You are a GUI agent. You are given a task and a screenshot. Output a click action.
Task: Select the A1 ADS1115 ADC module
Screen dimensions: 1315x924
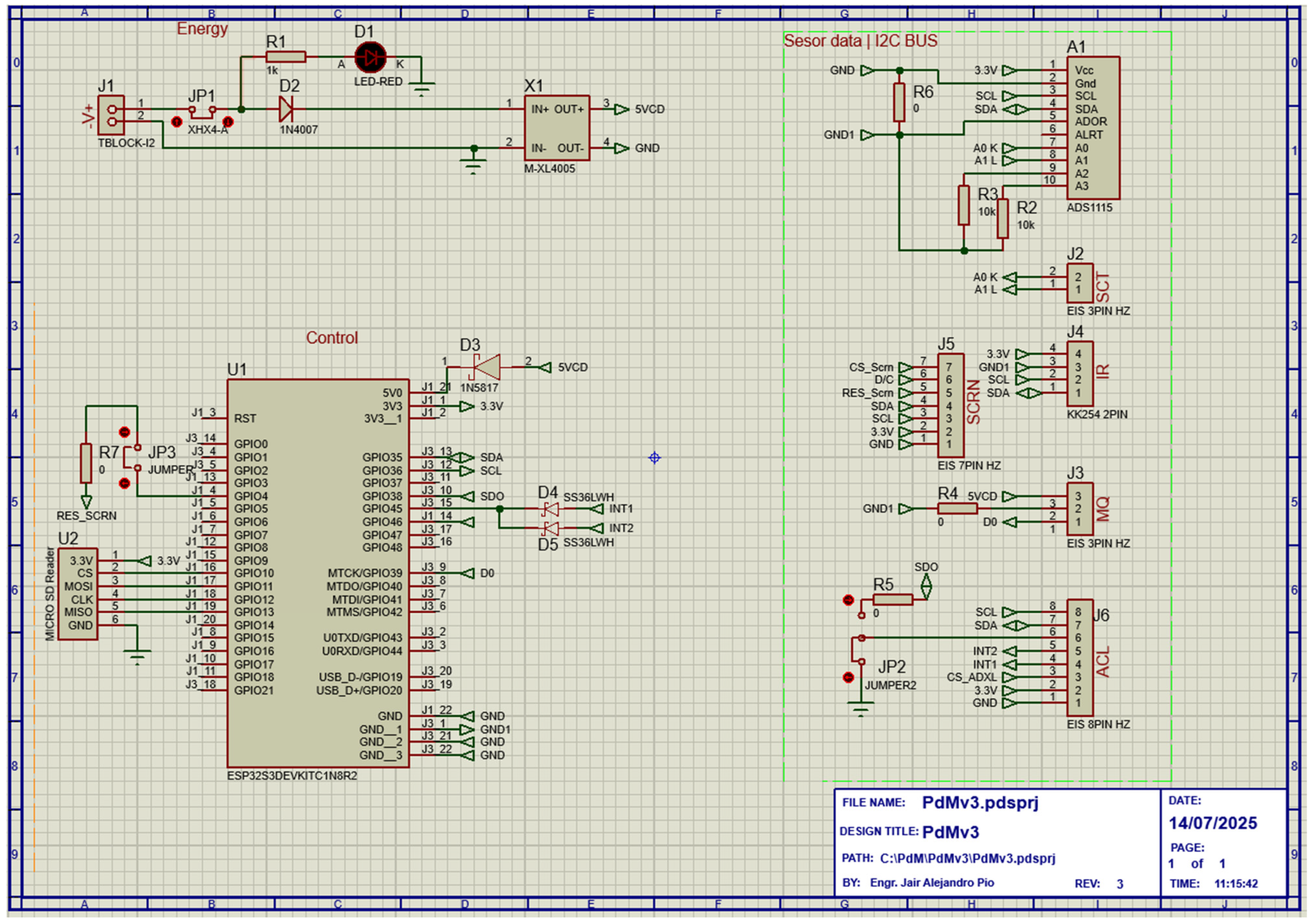(x=1093, y=128)
